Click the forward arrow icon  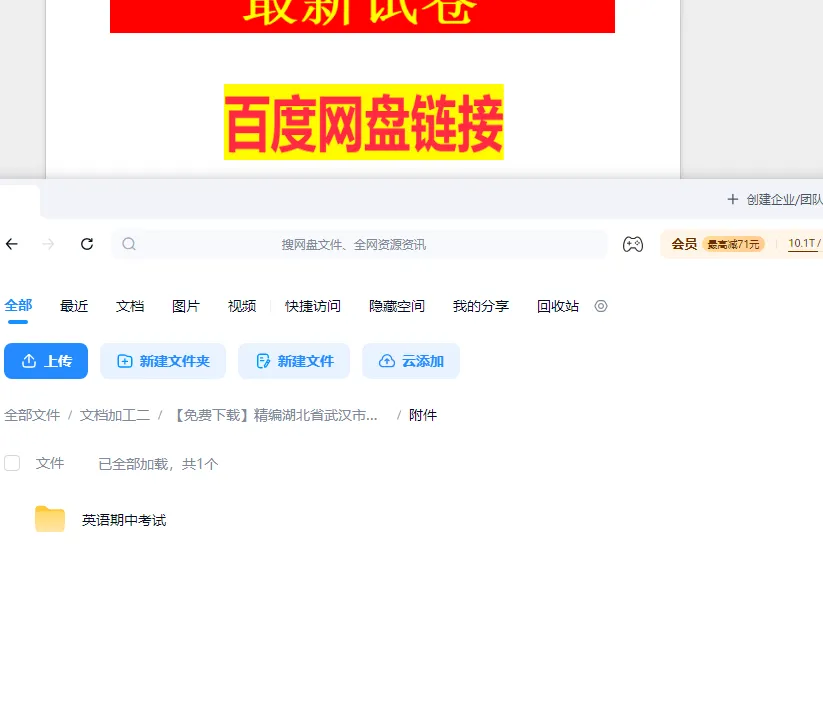(48, 244)
